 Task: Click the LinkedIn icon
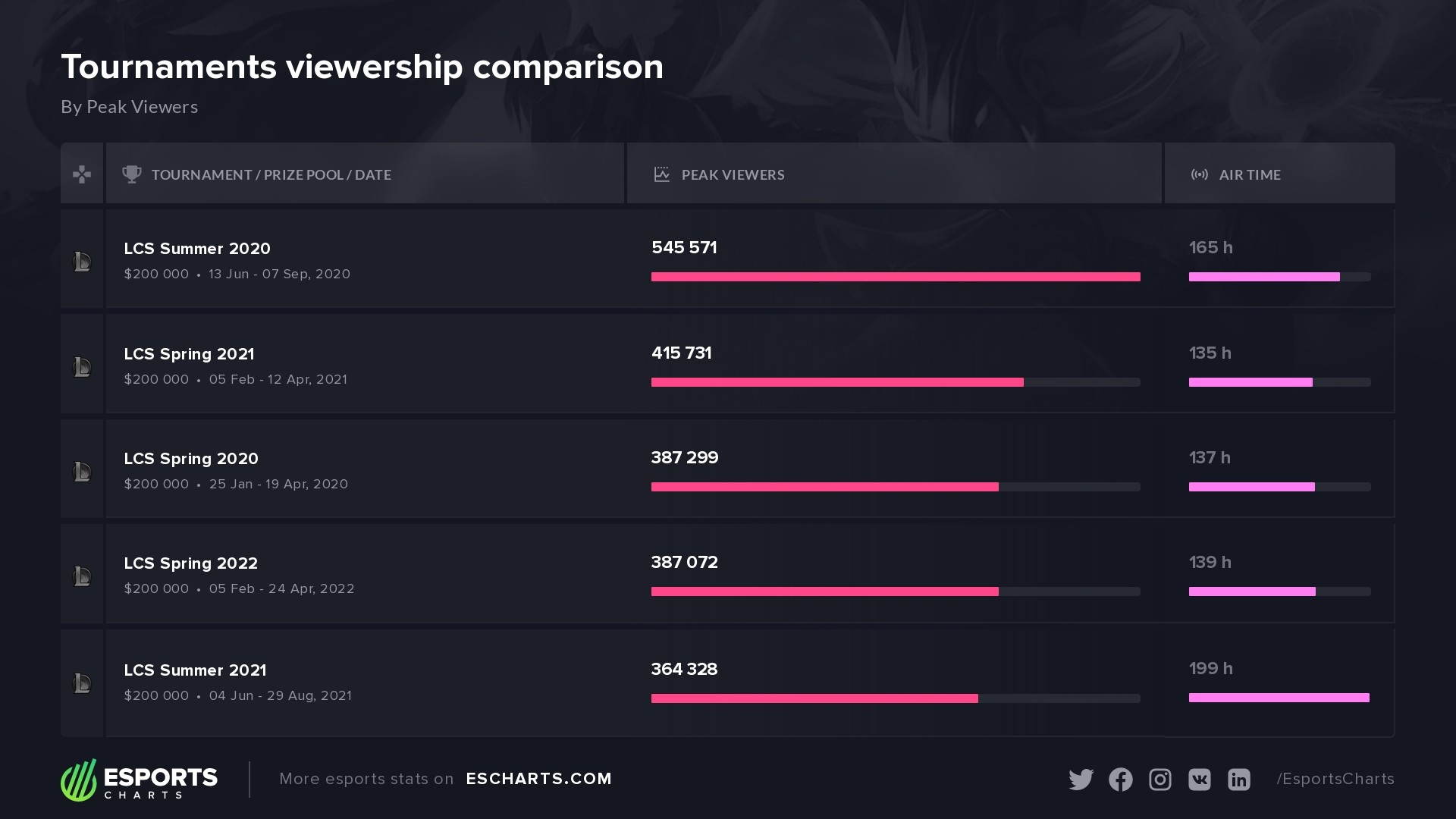1238,780
